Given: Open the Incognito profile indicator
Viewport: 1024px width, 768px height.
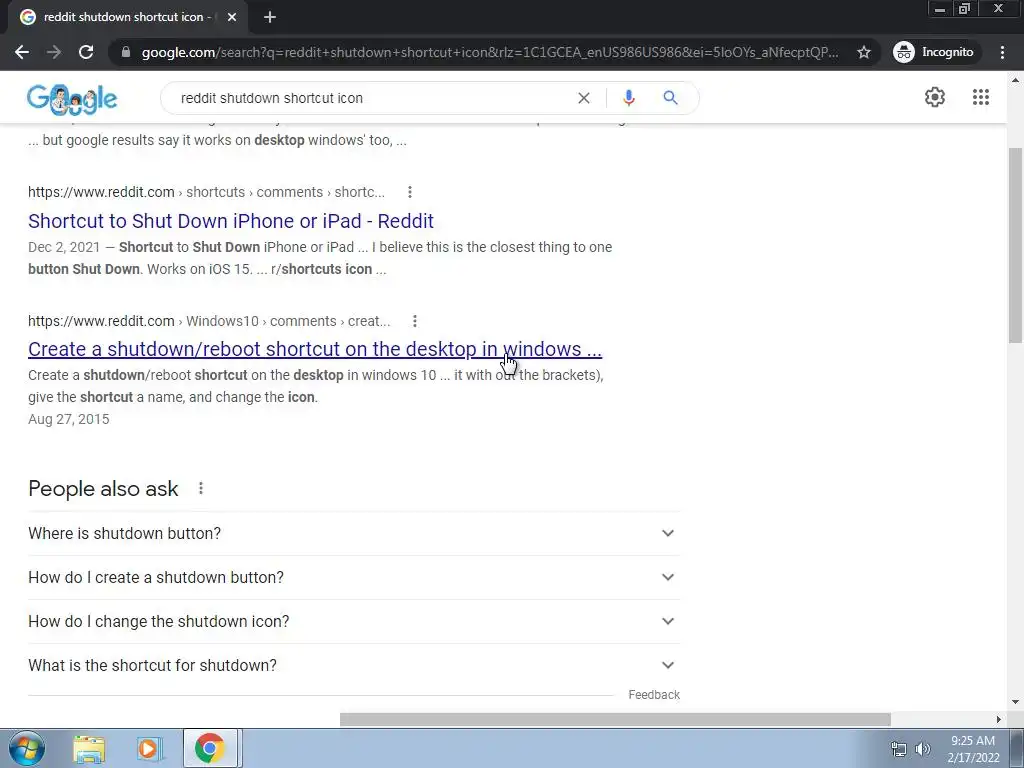Looking at the screenshot, I should point(934,52).
